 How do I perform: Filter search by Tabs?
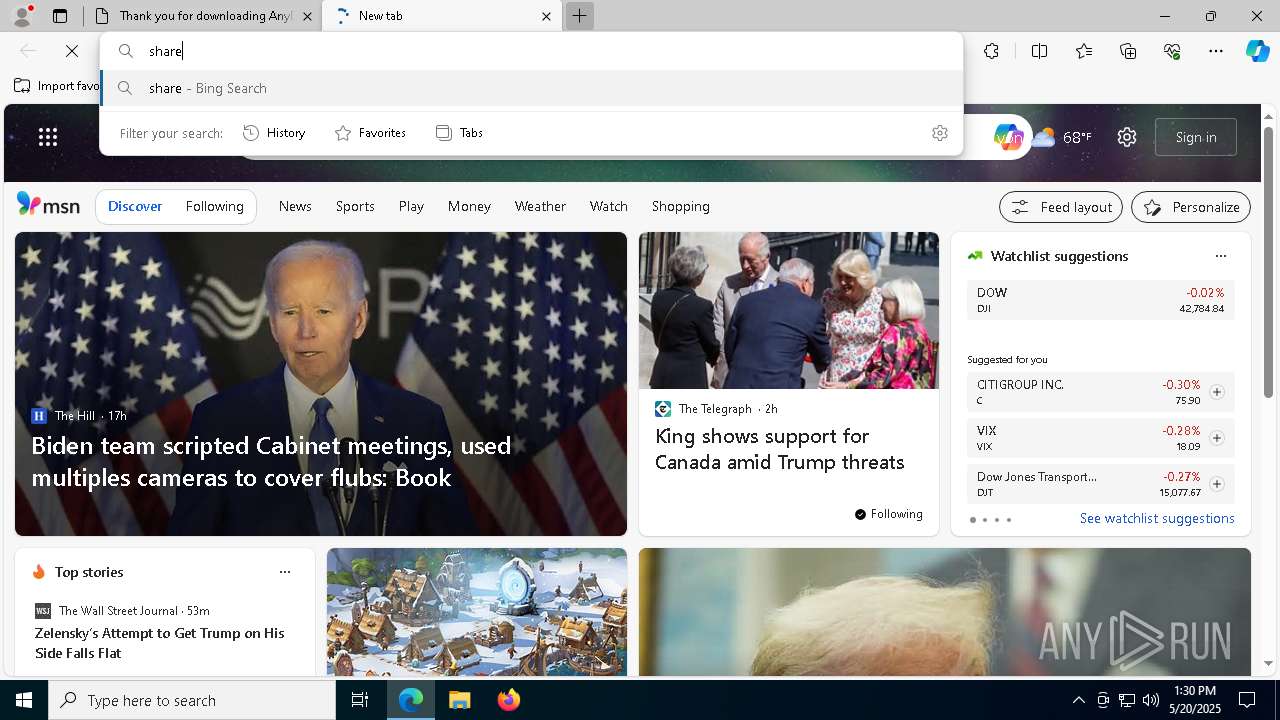pyautogui.click(x=460, y=133)
